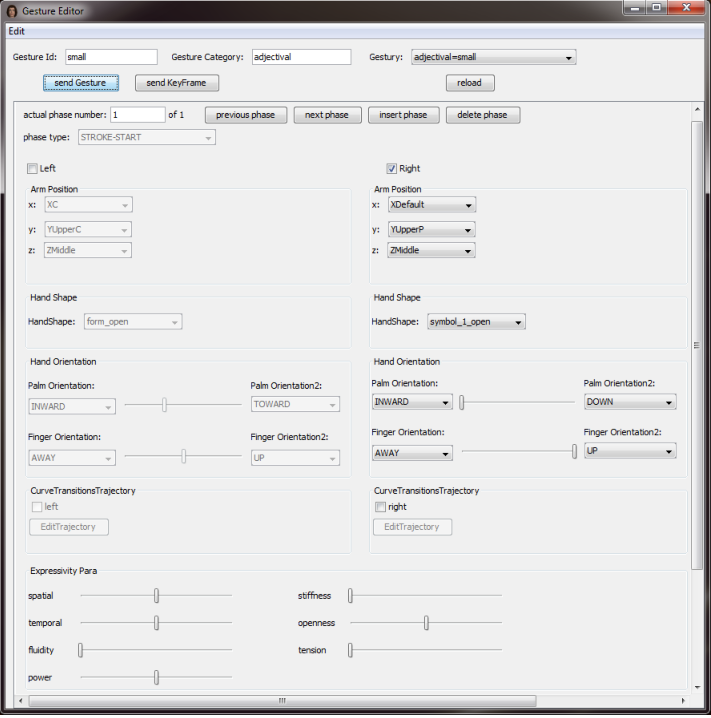Open right arm y position YUpperP dropdown
Image resolution: width=711 pixels, height=718 pixels.
(x=431, y=229)
